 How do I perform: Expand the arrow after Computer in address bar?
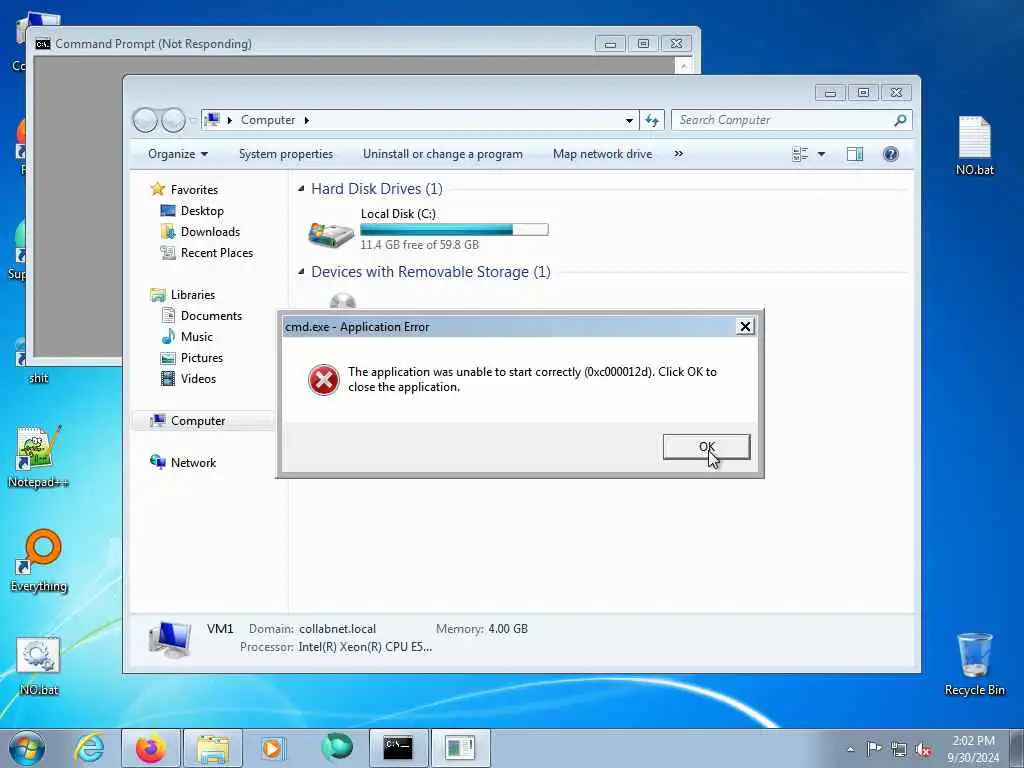(306, 120)
